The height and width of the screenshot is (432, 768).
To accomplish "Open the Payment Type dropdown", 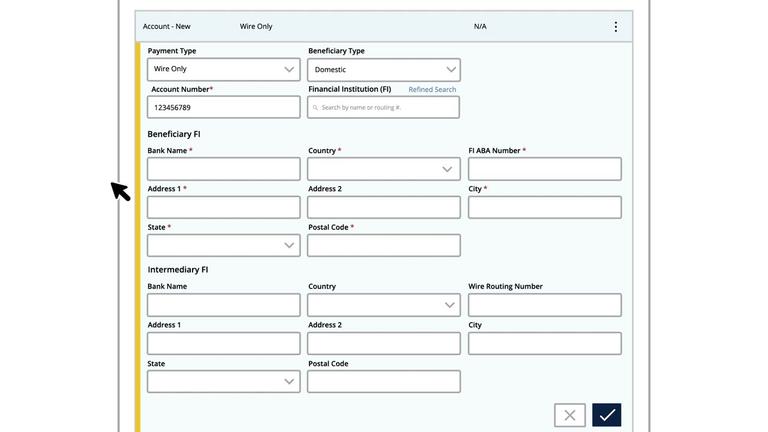I will [x=224, y=69].
